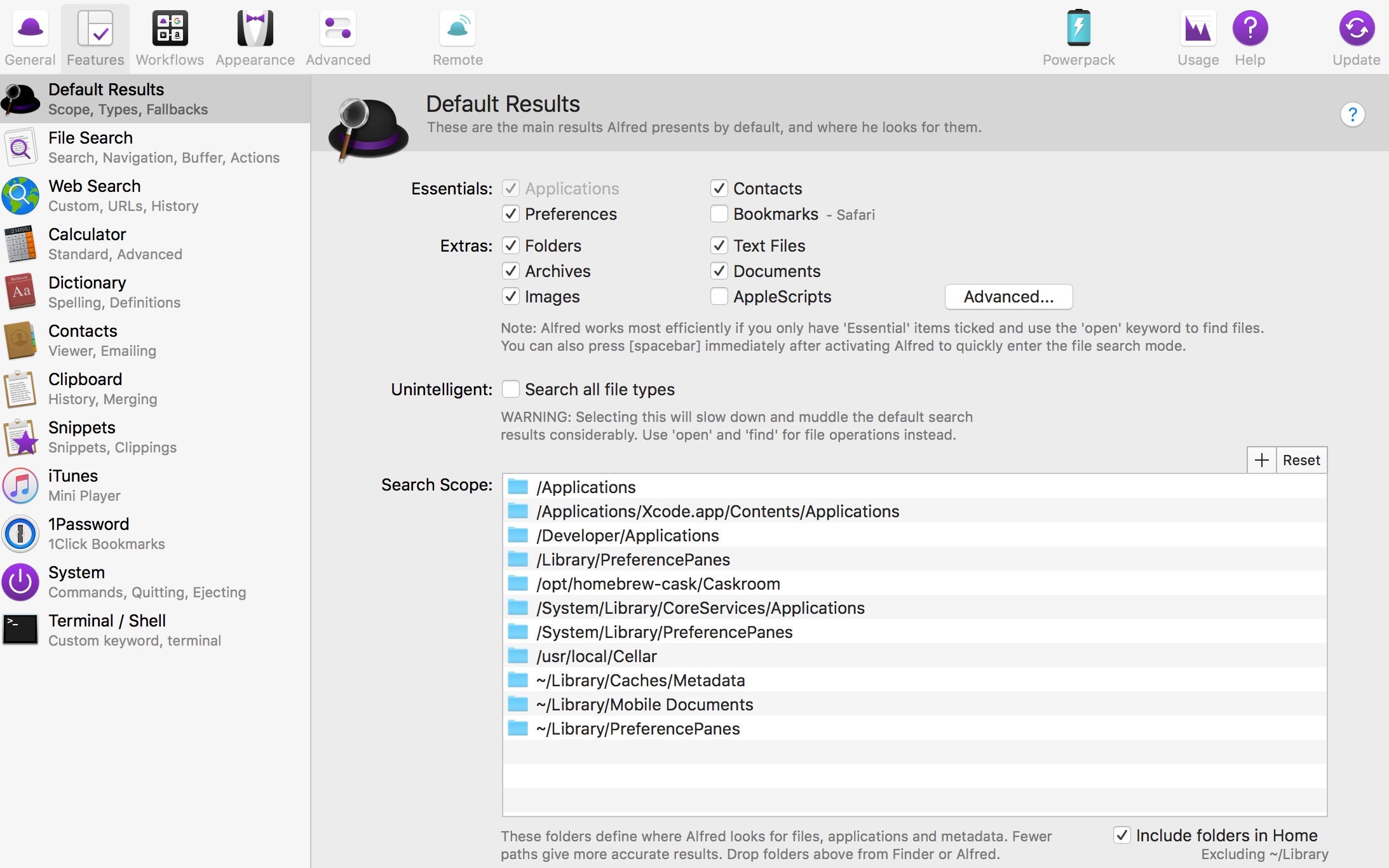
Task: Open Terminal / Shell settings
Action: [155, 630]
